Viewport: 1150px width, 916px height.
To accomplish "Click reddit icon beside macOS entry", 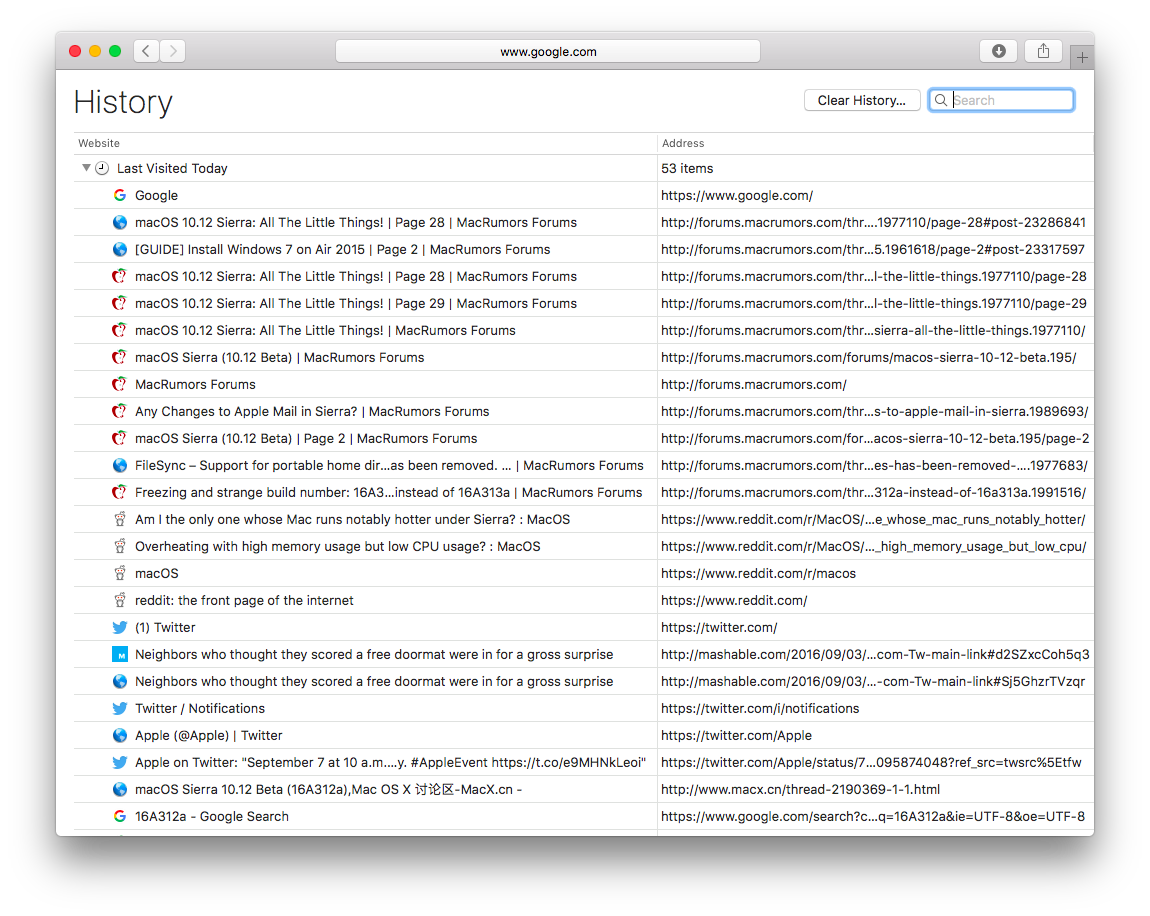I will click(120, 574).
